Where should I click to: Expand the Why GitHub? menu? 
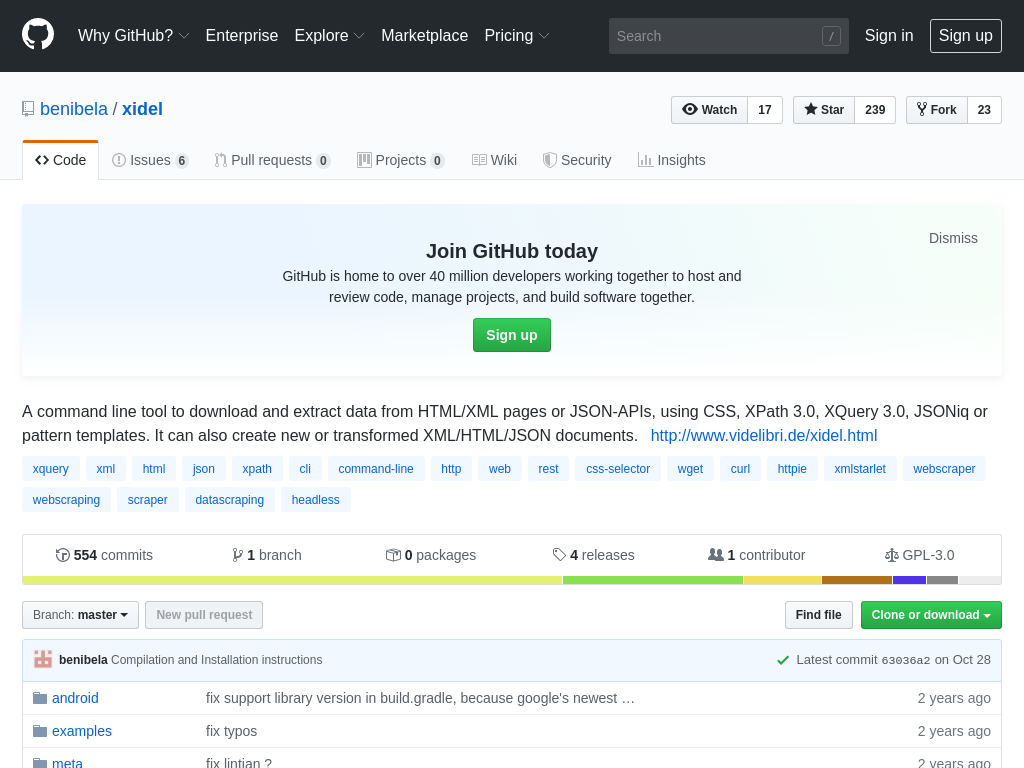click(133, 36)
